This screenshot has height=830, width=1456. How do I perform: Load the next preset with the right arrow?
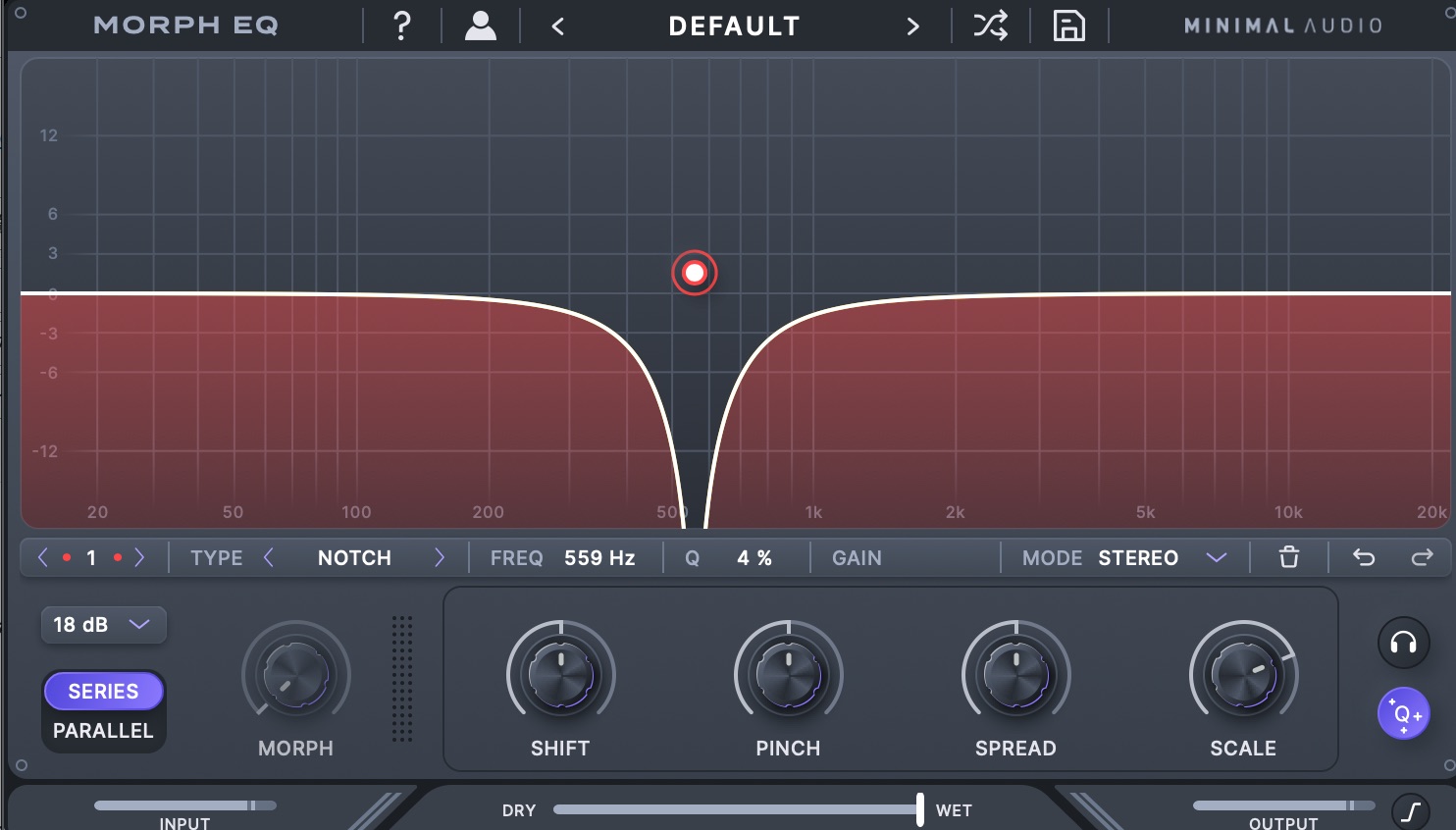[912, 26]
